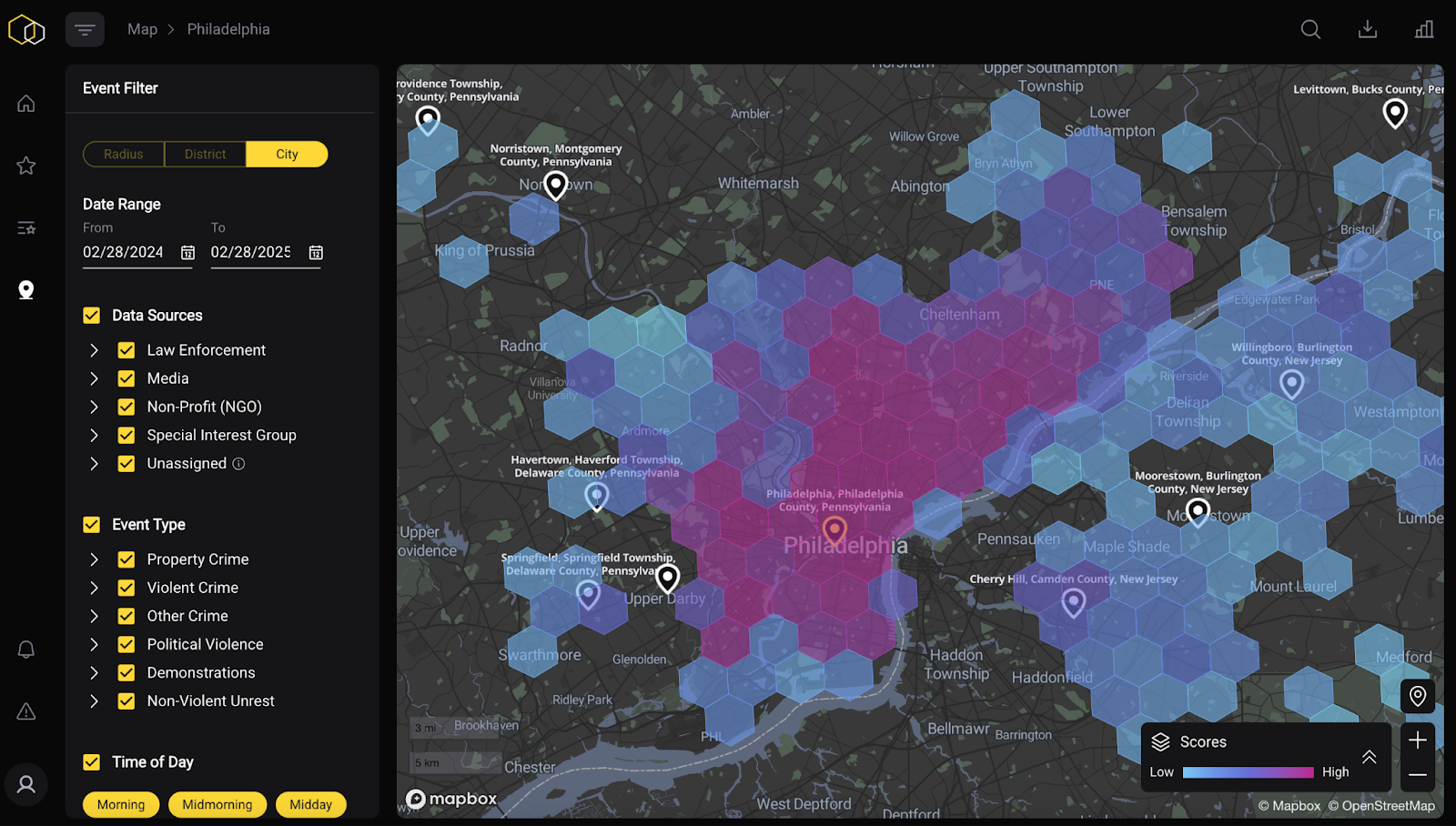Click the download icon
Viewport: 1456px width, 826px height.
coord(1368,29)
